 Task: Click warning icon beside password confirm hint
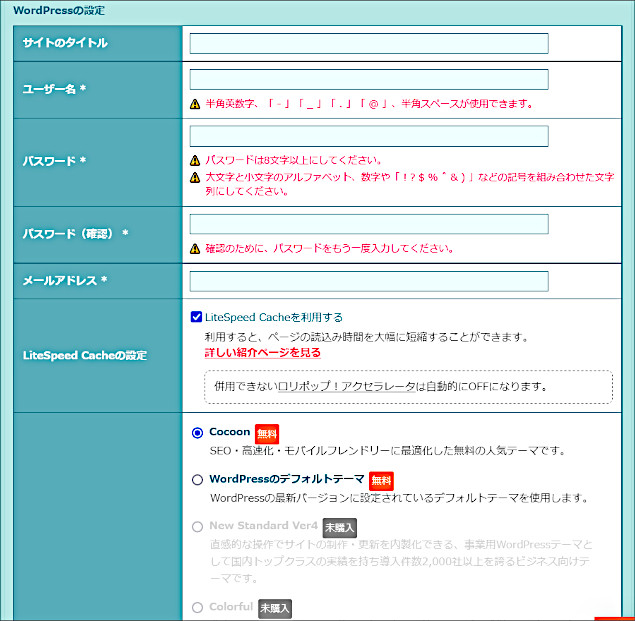click(x=195, y=248)
